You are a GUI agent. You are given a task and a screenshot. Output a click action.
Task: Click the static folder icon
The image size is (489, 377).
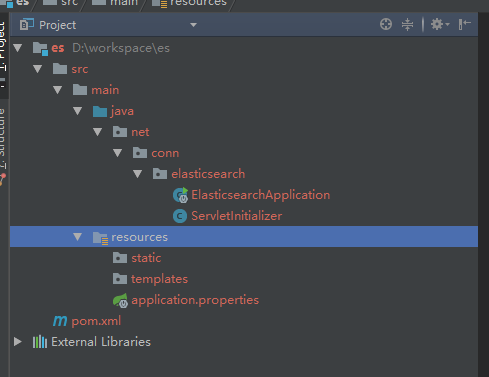120,258
